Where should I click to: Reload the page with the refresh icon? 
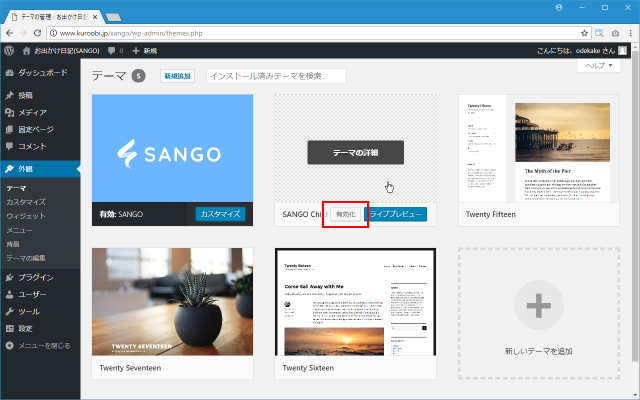37,33
